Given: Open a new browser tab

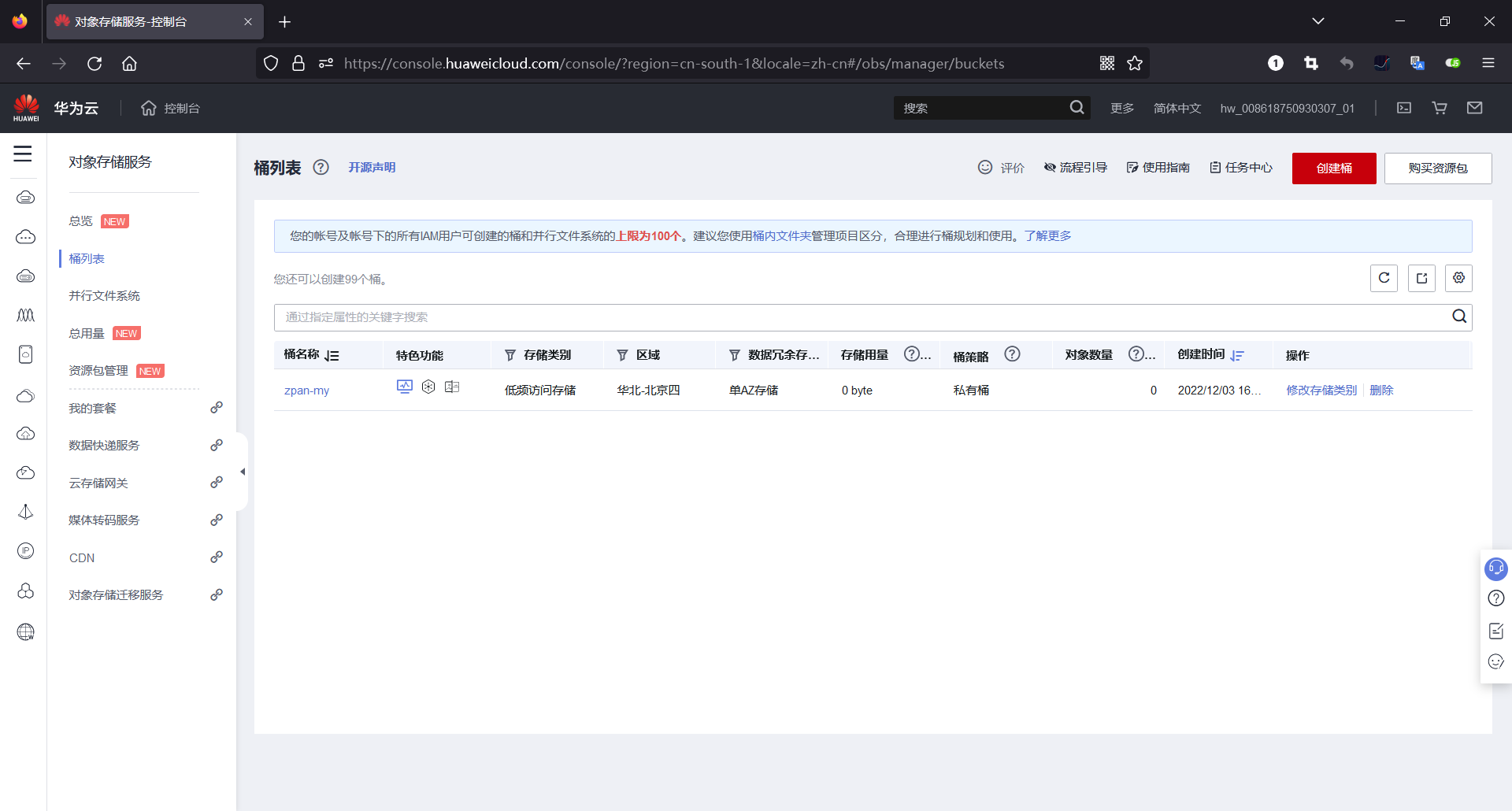Looking at the screenshot, I should click(285, 22).
